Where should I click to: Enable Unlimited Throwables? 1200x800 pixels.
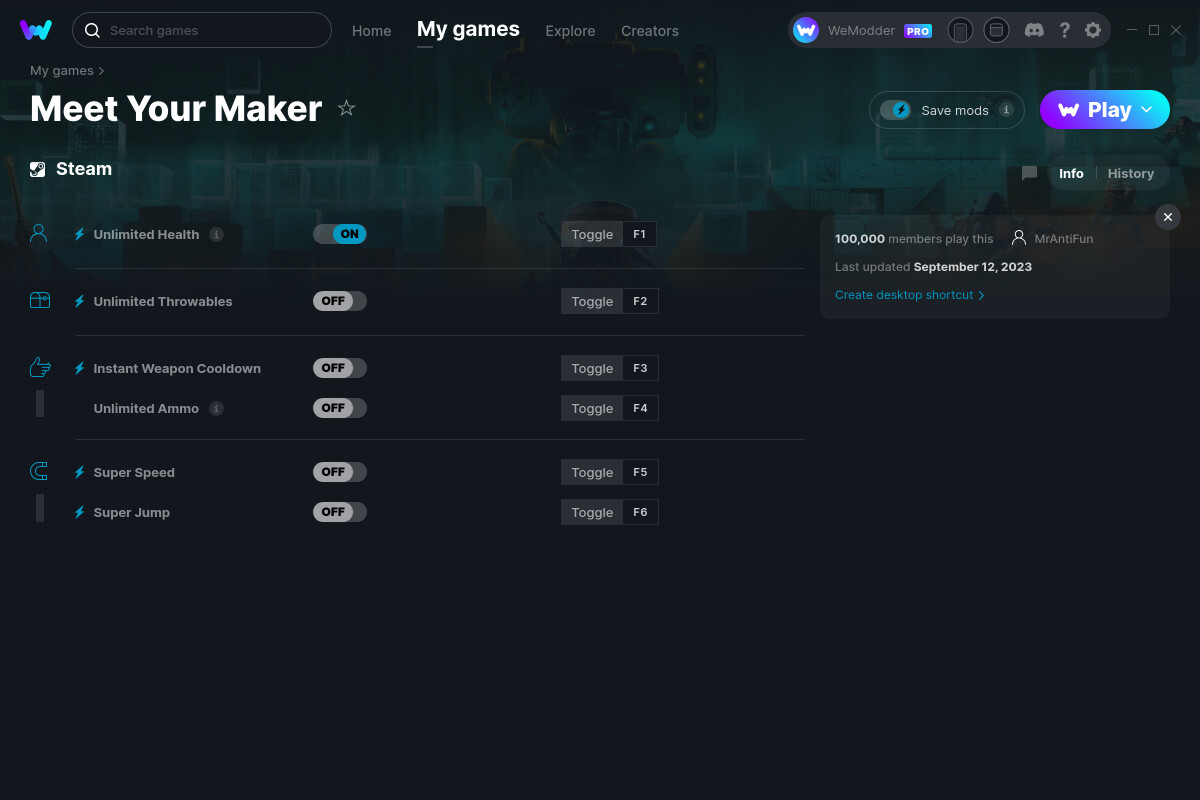coord(340,300)
